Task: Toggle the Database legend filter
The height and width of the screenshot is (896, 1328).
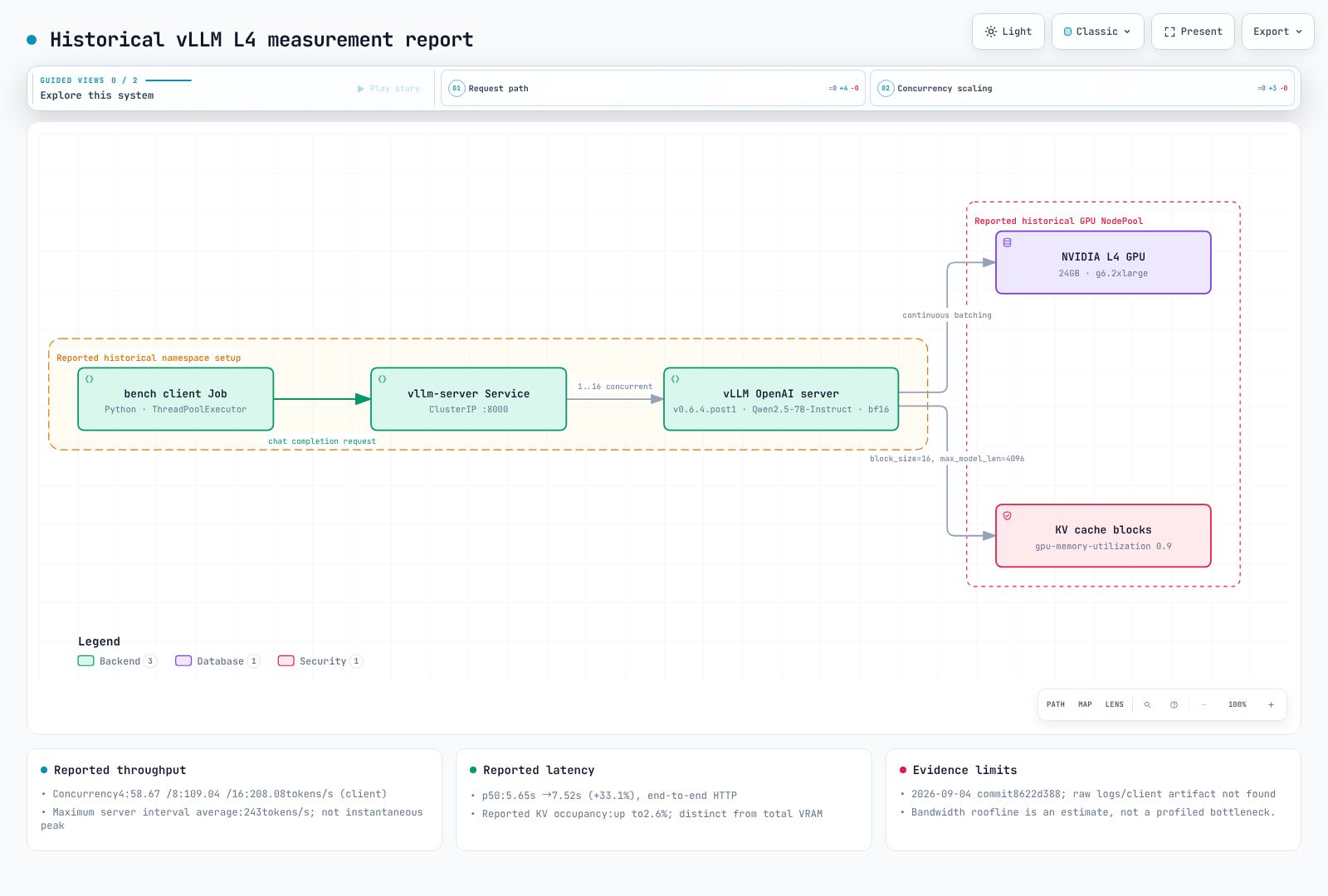Action: [x=217, y=661]
